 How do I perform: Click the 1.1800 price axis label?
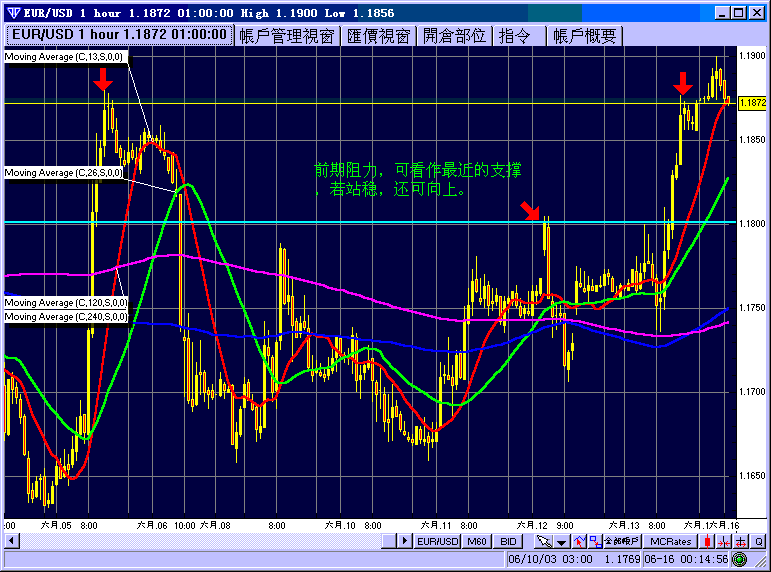pos(752,224)
